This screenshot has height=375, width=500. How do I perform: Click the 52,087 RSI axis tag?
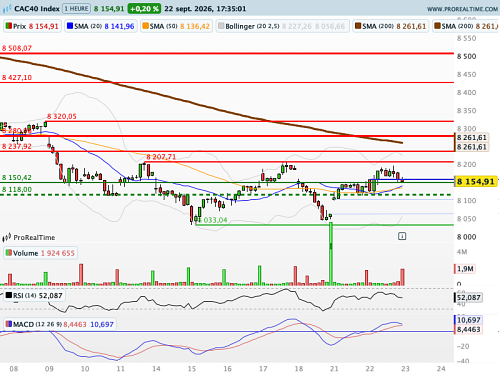pos(468,297)
